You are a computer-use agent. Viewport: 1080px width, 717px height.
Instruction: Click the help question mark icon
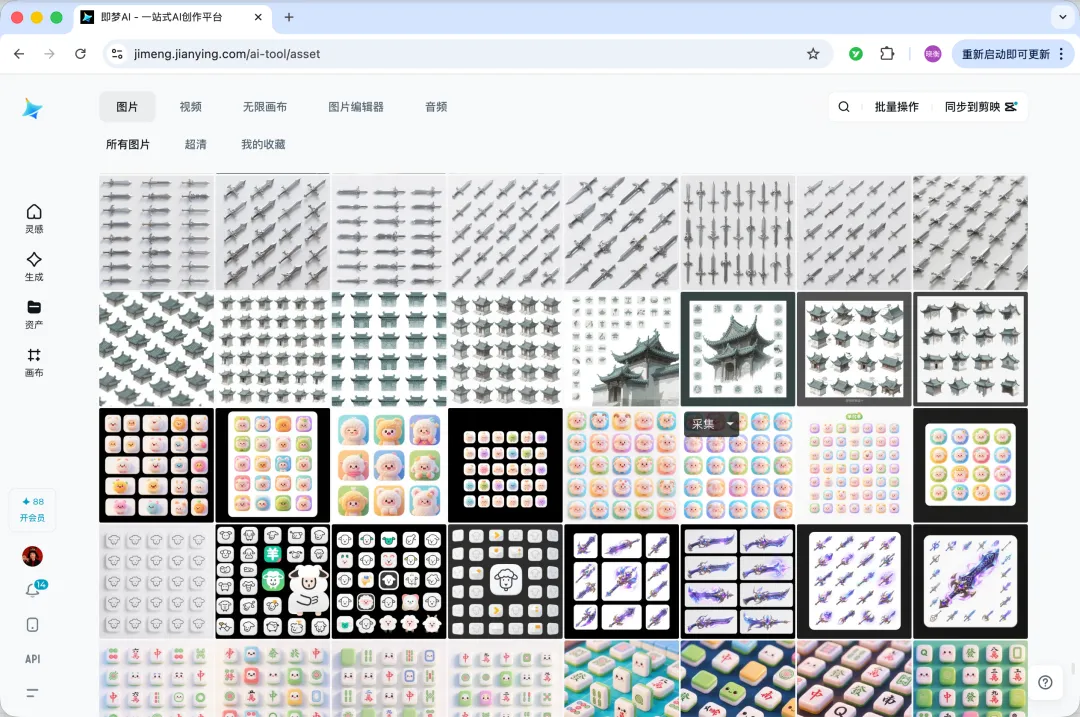(x=1046, y=682)
